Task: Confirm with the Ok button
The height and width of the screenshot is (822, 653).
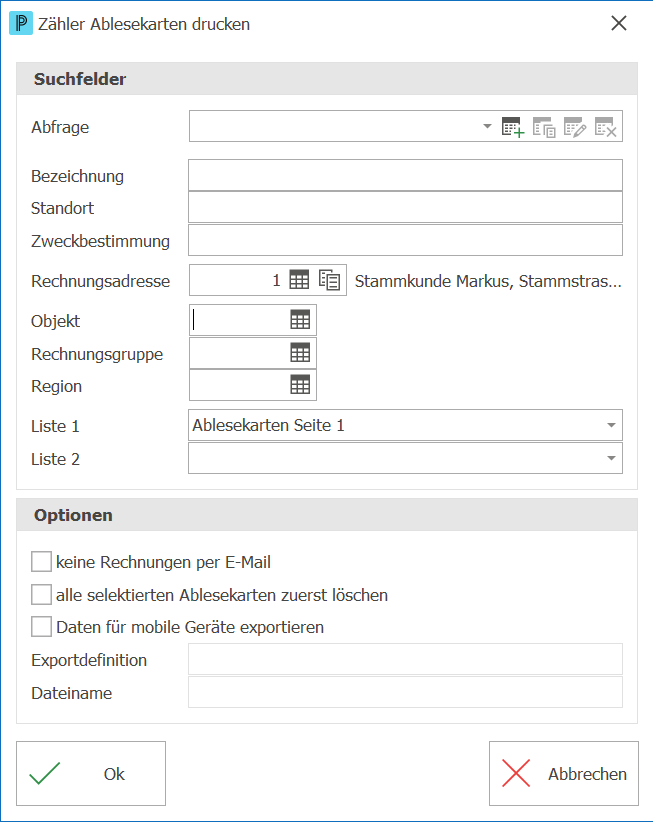Action: coord(91,773)
